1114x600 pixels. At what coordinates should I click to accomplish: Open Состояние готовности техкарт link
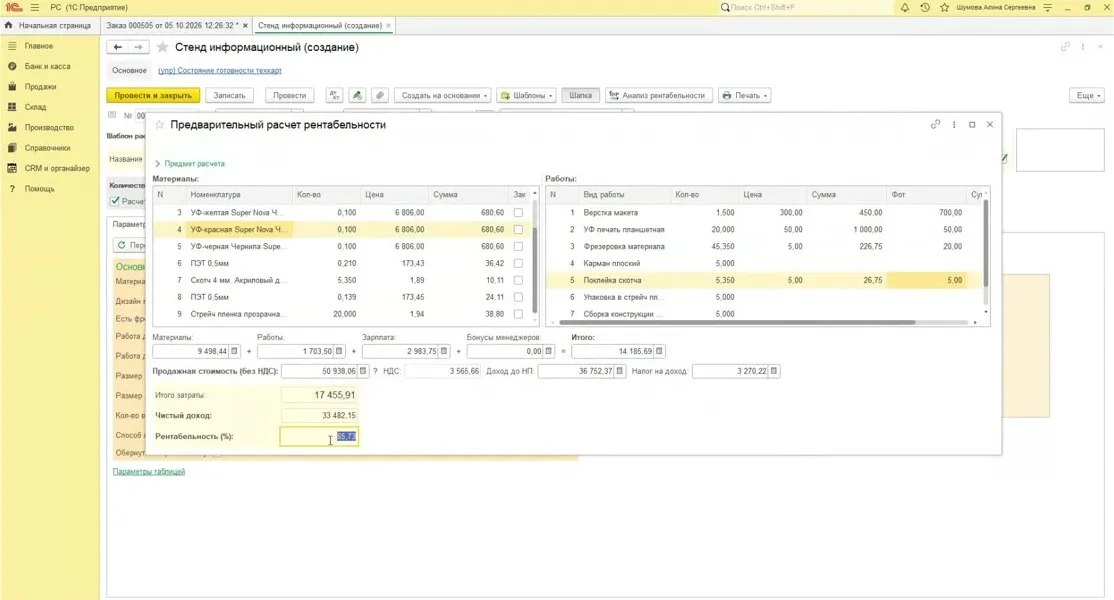220,70
